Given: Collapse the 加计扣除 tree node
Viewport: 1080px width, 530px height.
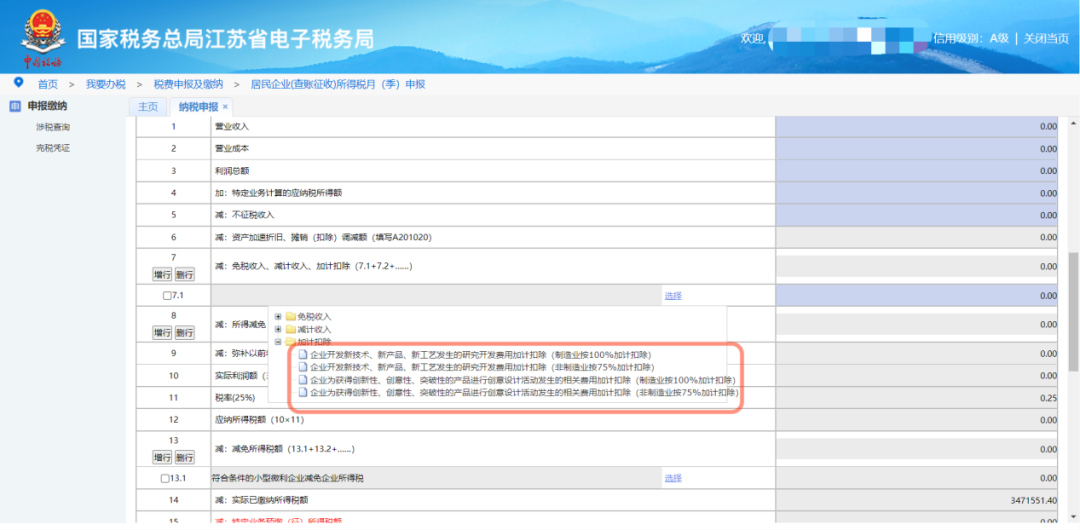Looking at the screenshot, I should (278, 342).
